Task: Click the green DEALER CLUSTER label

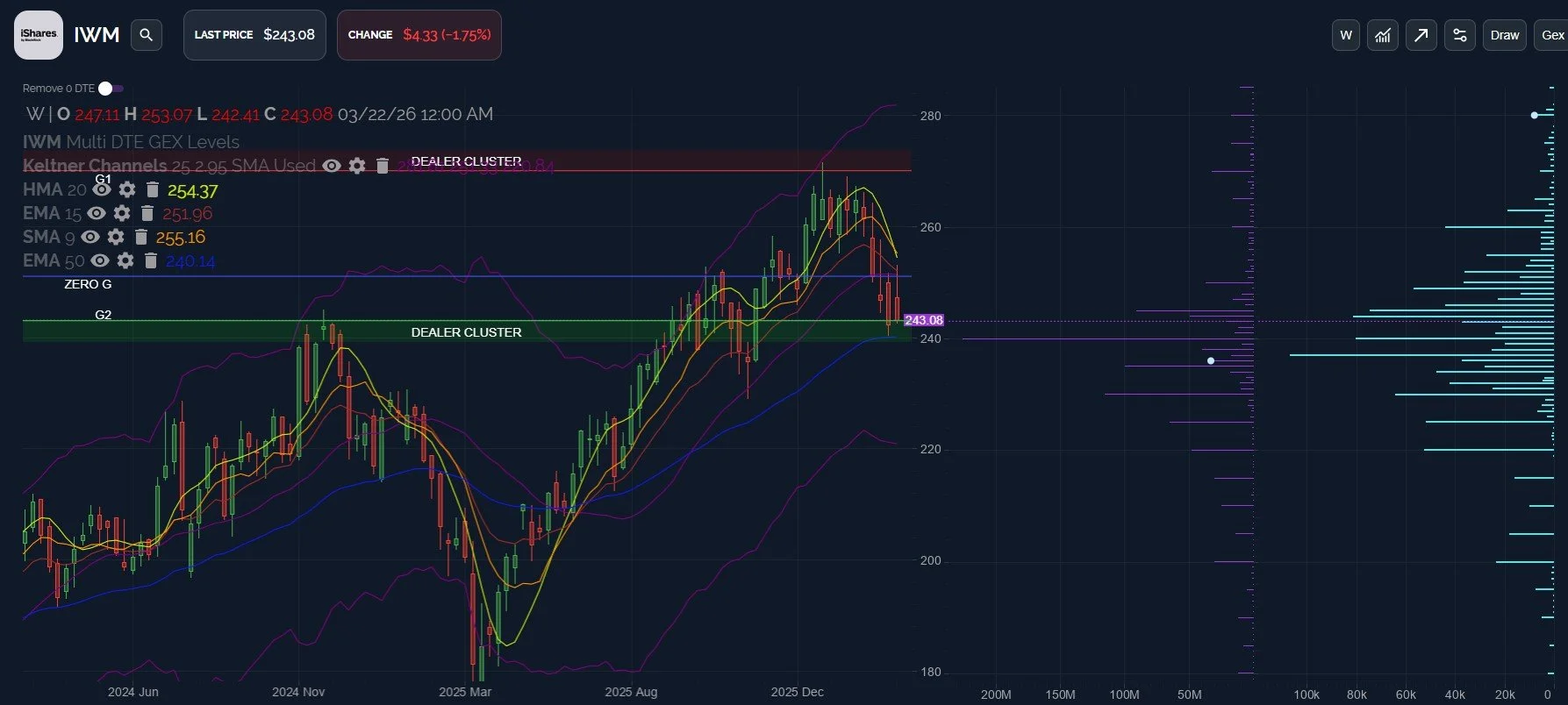Action: pyautogui.click(x=466, y=332)
